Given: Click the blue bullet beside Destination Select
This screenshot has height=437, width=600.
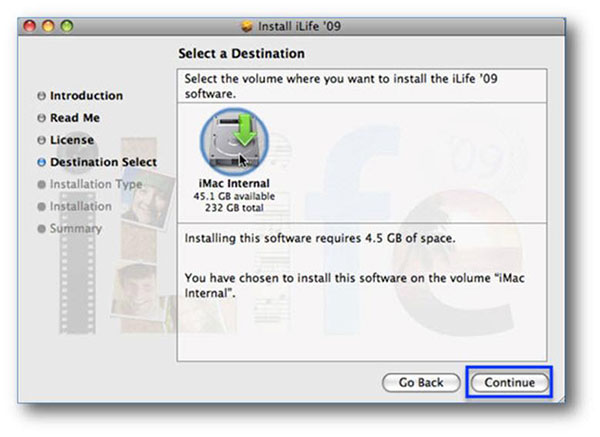Looking at the screenshot, I should (x=41, y=162).
